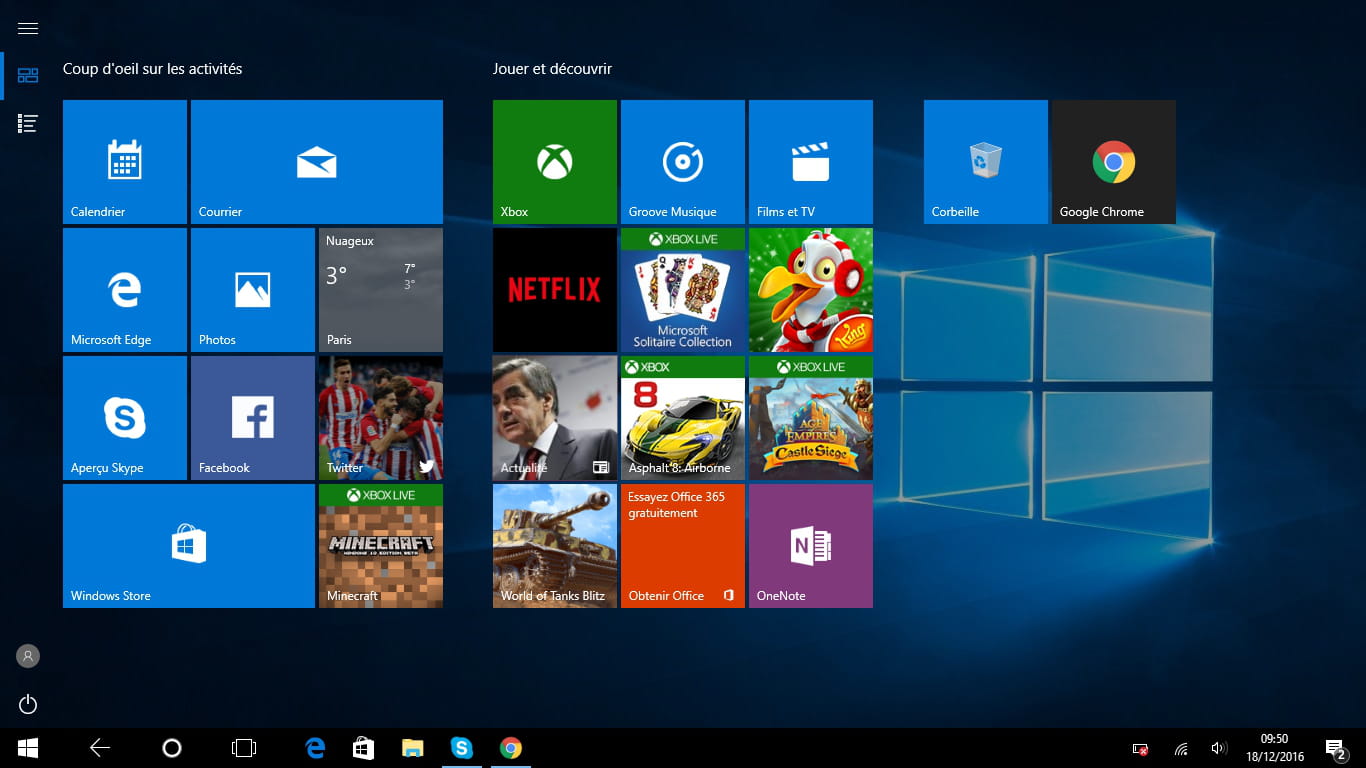The height and width of the screenshot is (768, 1366).
Task: Open Microsoft Solitaire Collection tile
Action: click(683, 289)
